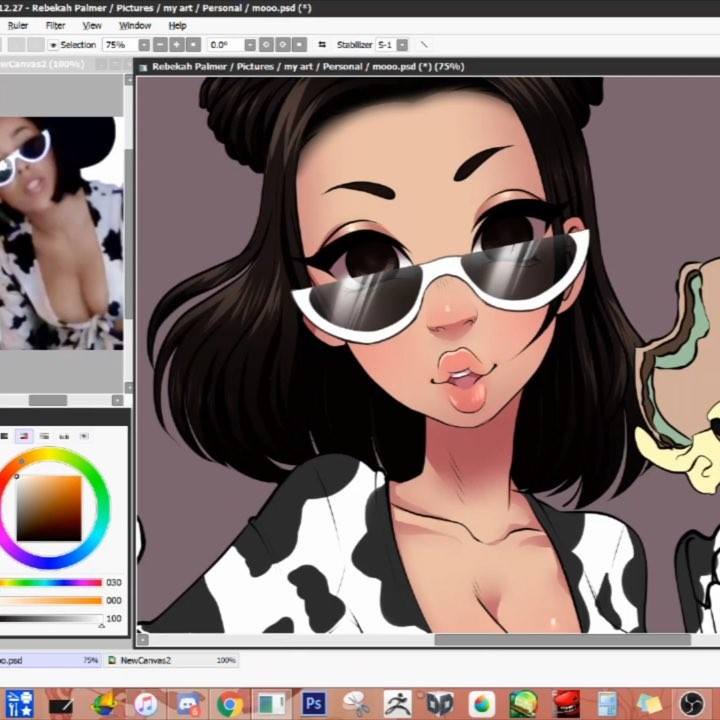The width and height of the screenshot is (720, 720).
Task: Reset the canvas zoom level
Action: [194, 45]
